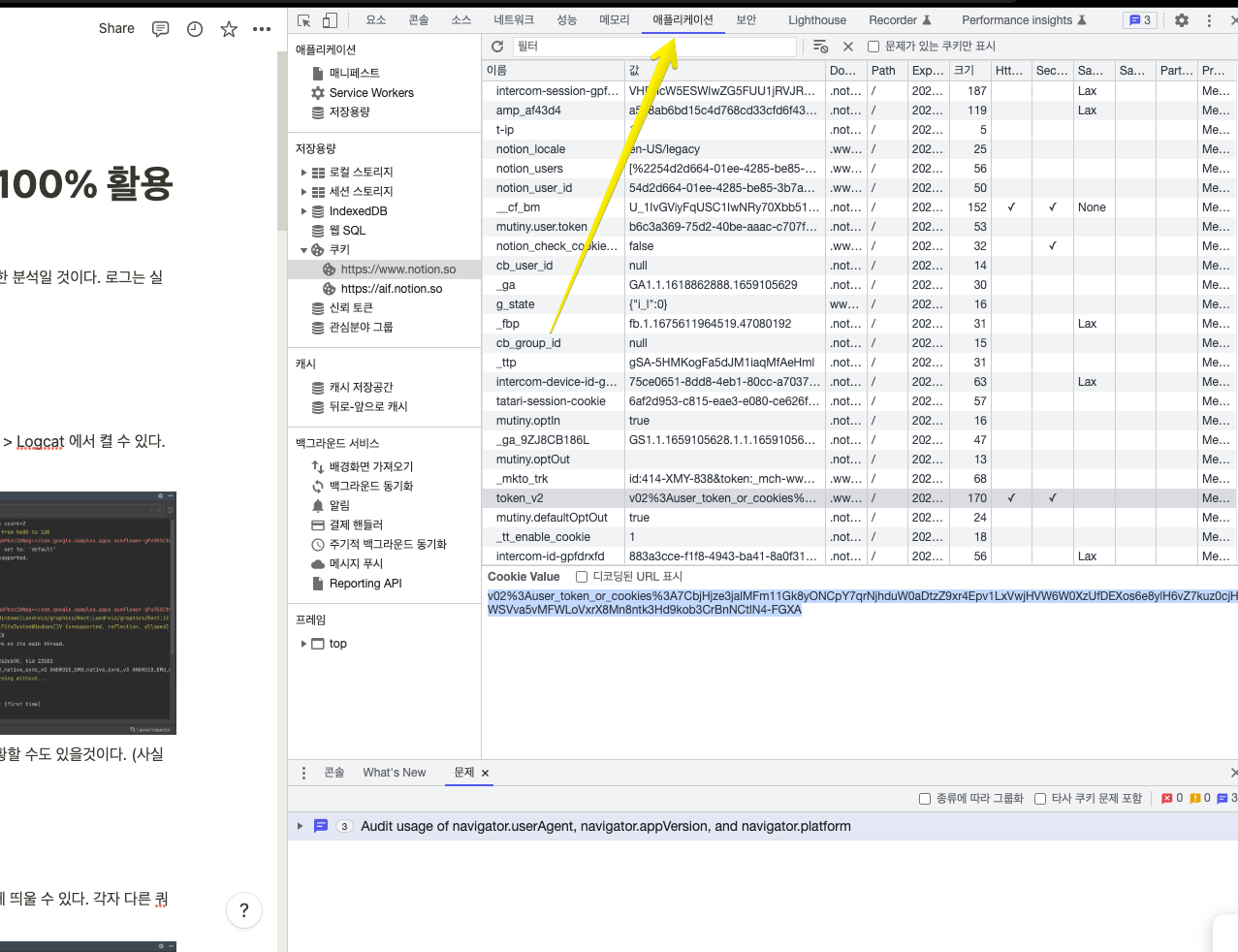Select the notion_user_id cookie row

[860, 188]
